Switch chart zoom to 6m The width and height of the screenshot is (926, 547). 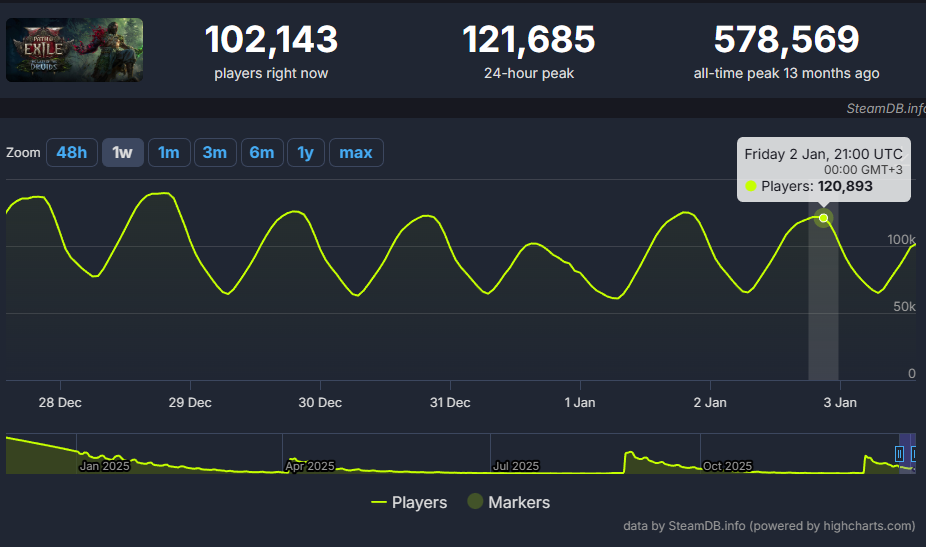[262, 152]
